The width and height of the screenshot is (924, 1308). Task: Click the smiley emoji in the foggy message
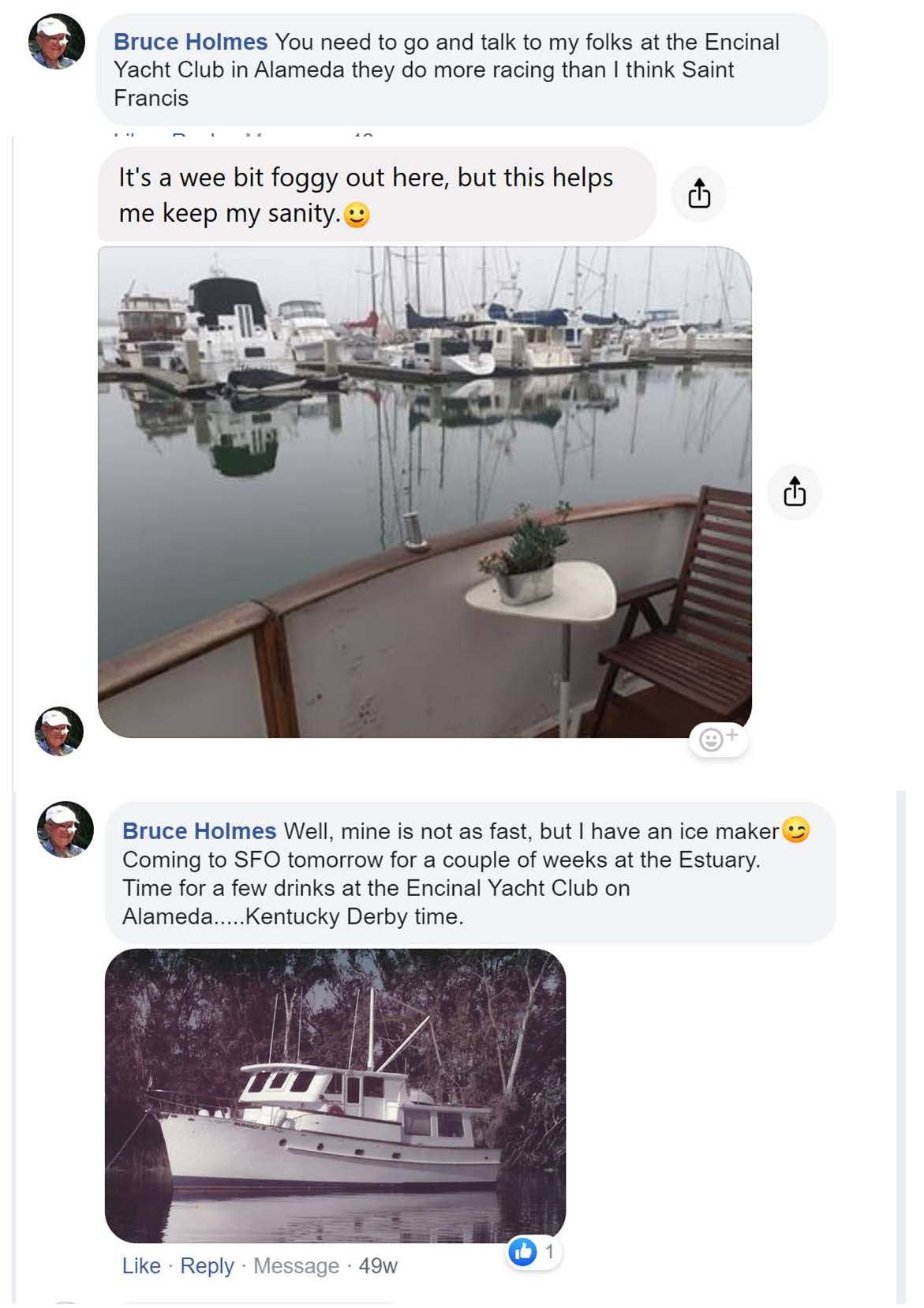[x=357, y=215]
